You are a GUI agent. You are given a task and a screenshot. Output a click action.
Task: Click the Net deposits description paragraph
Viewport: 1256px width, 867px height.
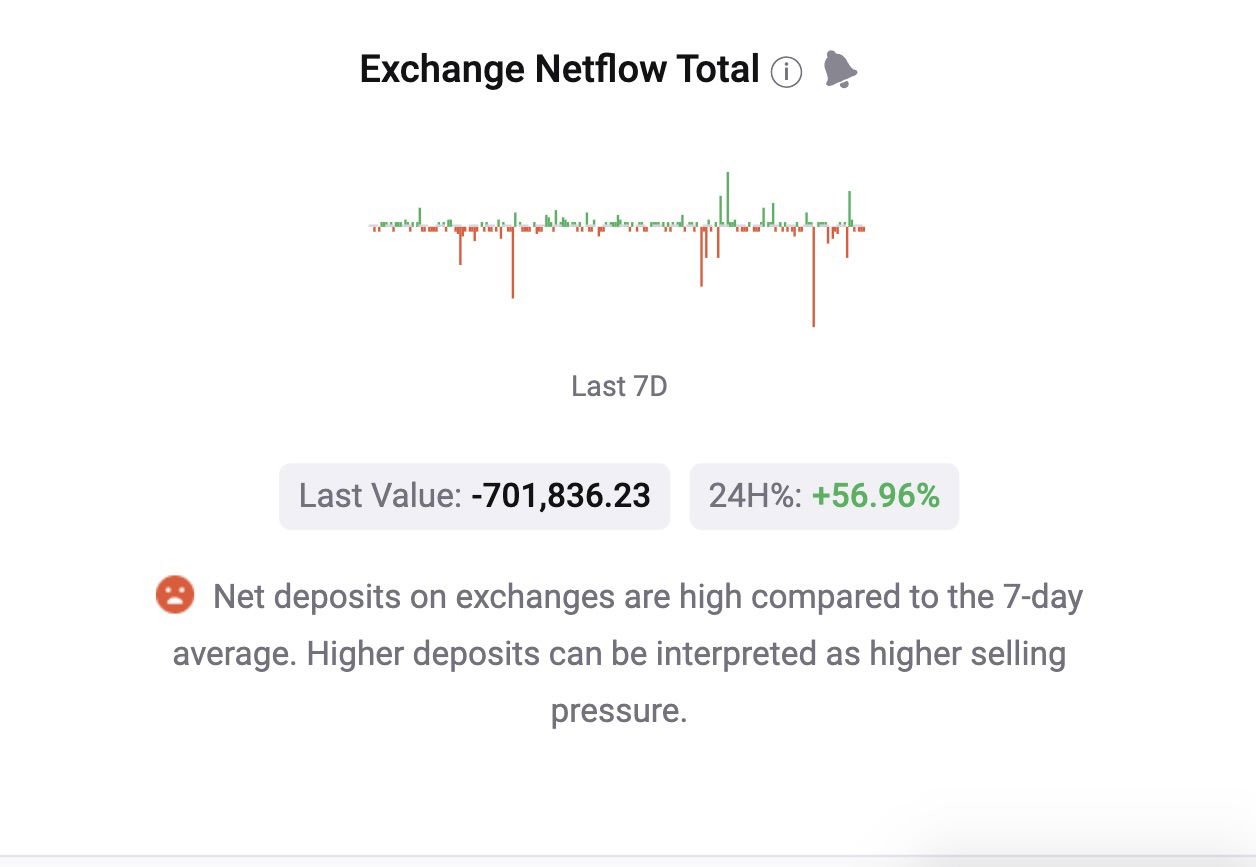619,654
